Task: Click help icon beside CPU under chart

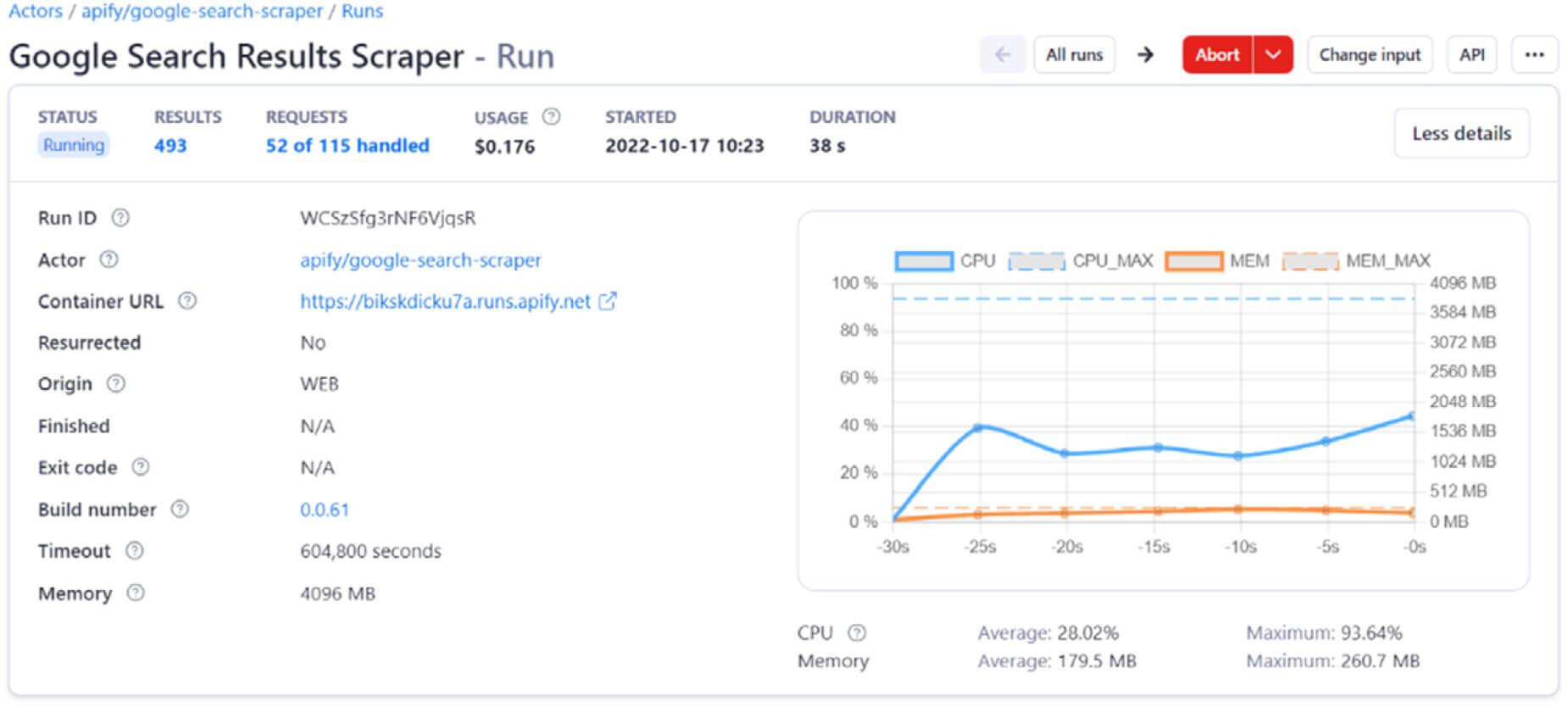Action: pos(857,632)
